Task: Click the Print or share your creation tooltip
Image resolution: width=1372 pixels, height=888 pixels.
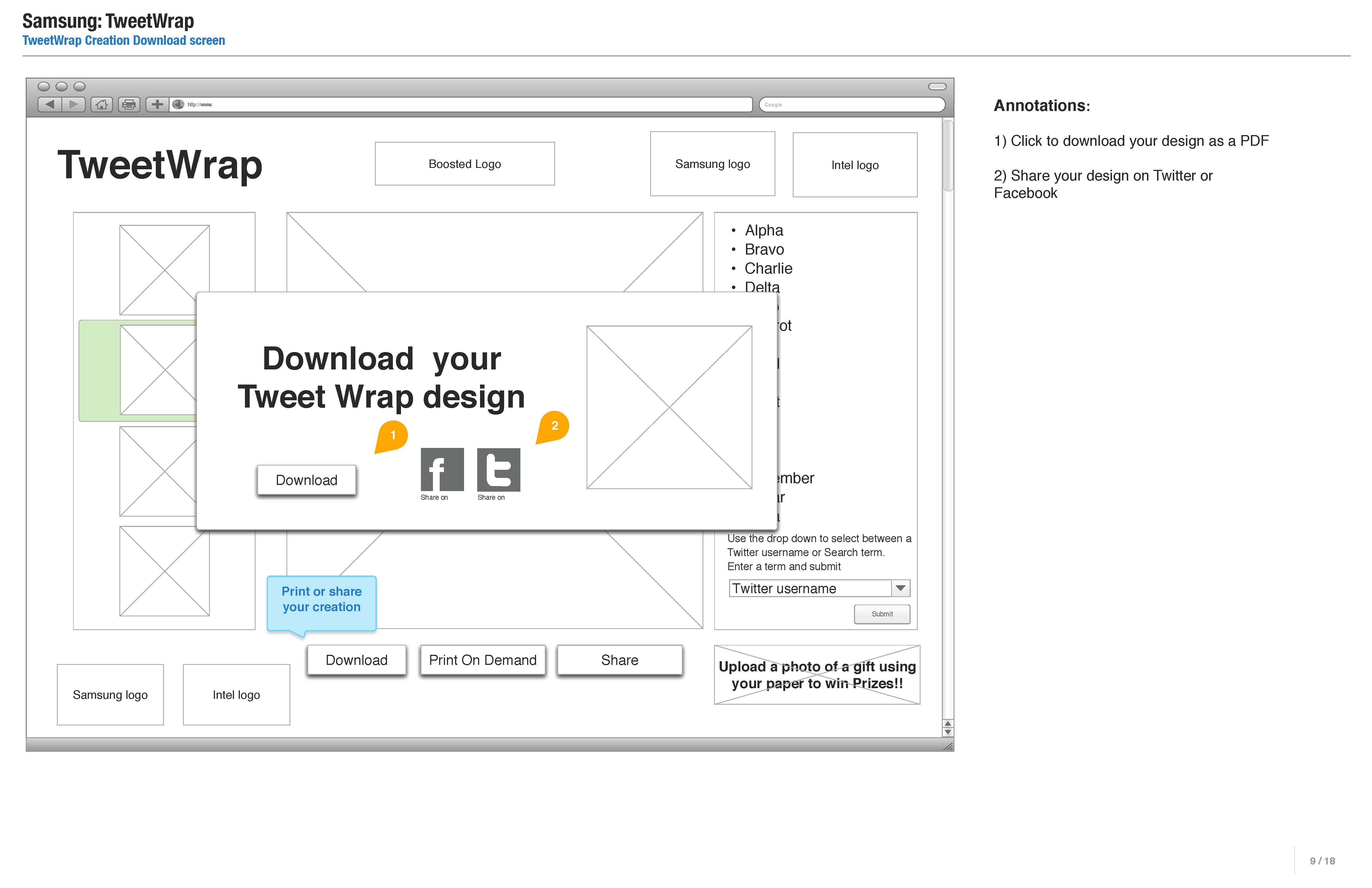Action: coord(322,603)
